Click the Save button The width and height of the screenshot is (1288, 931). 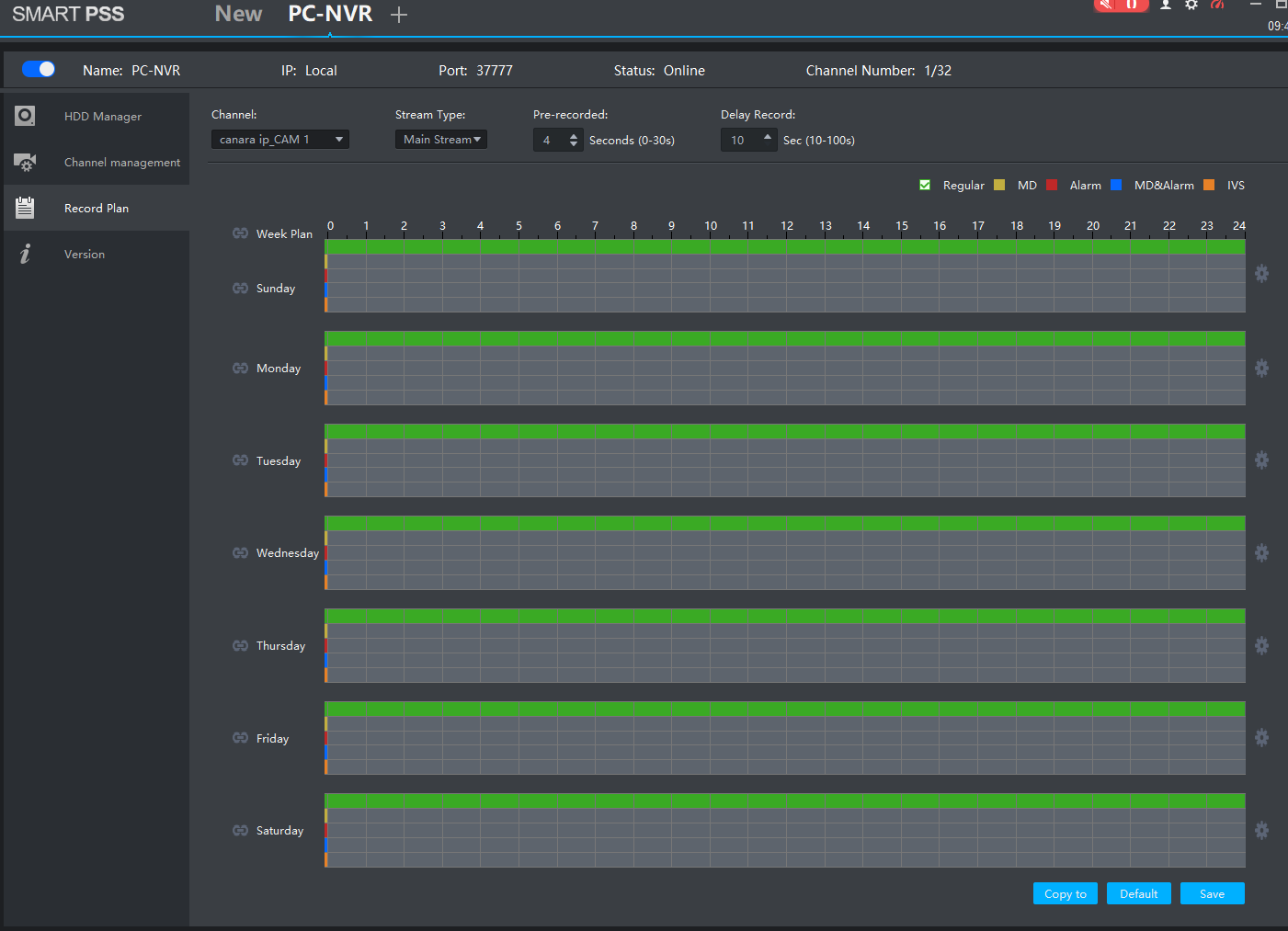click(1212, 892)
